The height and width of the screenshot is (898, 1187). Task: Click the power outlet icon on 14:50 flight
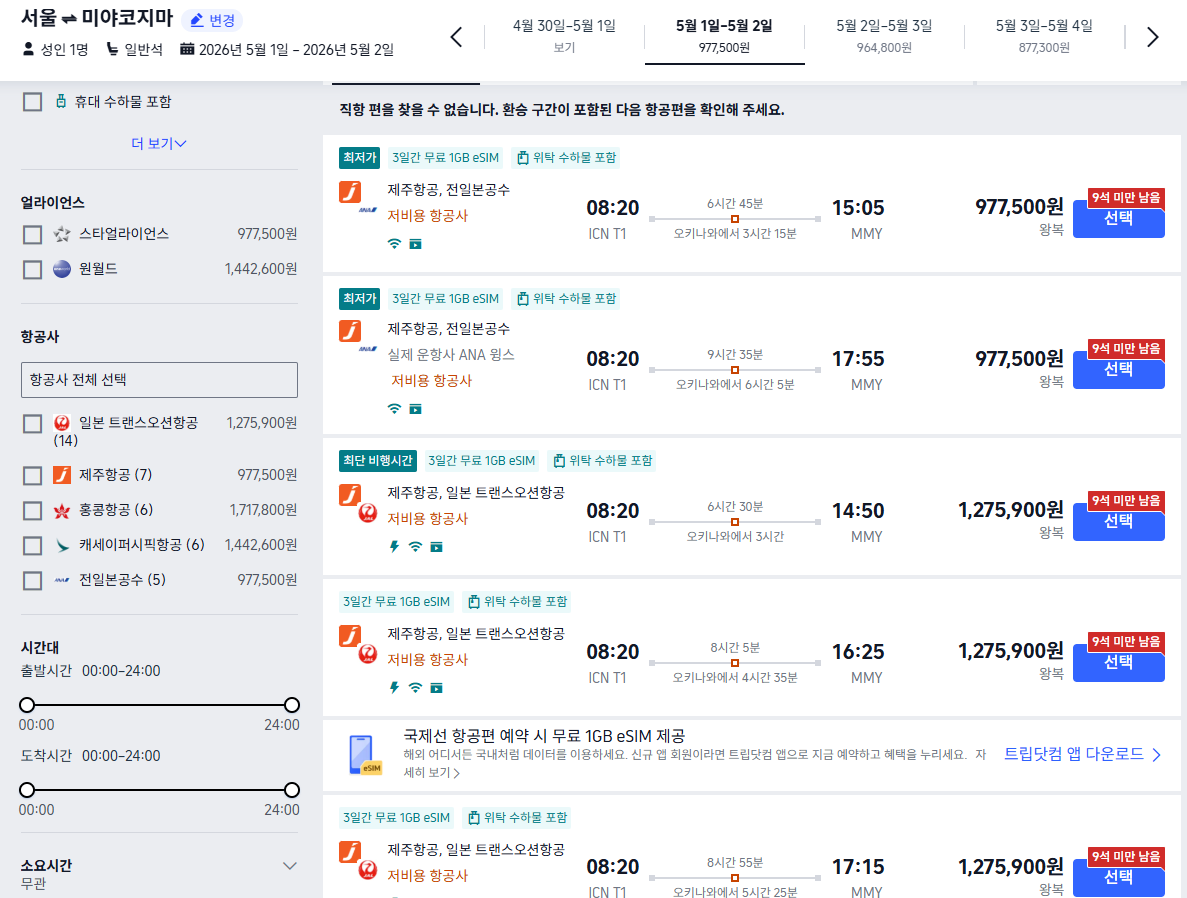click(394, 547)
